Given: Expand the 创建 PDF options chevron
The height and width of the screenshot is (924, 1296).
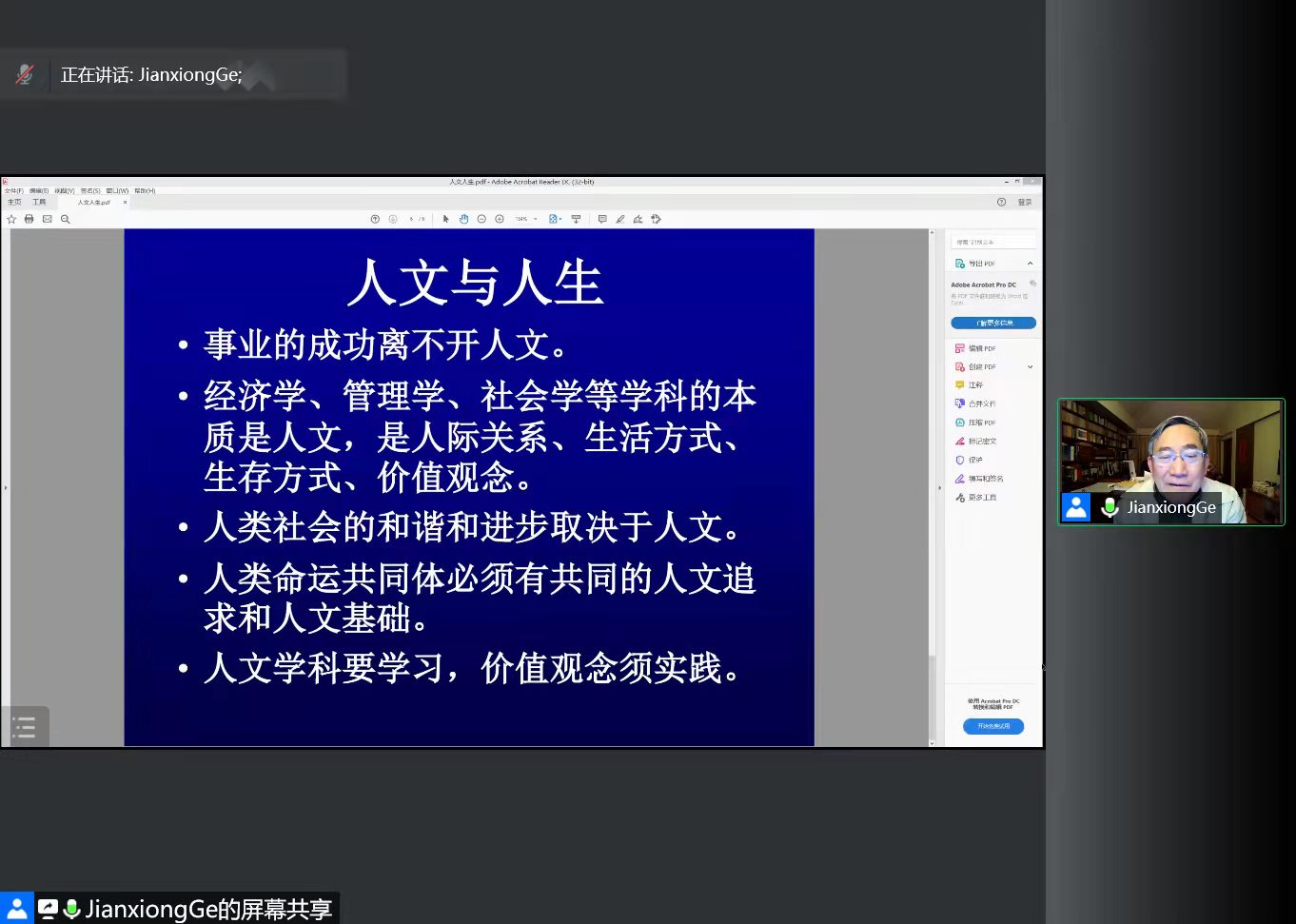Looking at the screenshot, I should (x=1030, y=367).
